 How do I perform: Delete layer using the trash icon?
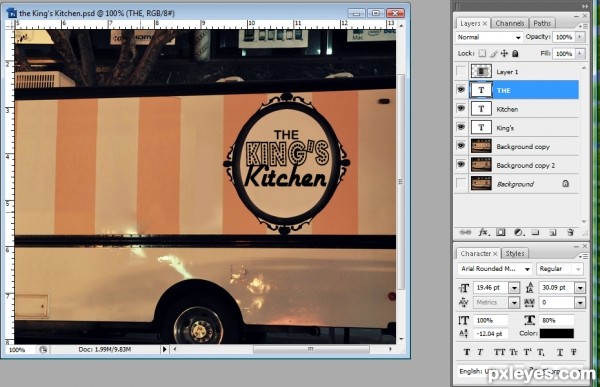tap(570, 232)
